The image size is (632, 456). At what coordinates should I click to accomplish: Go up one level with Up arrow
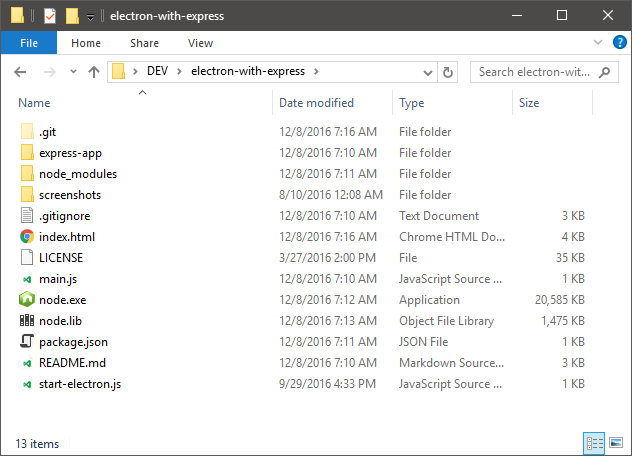tap(94, 72)
